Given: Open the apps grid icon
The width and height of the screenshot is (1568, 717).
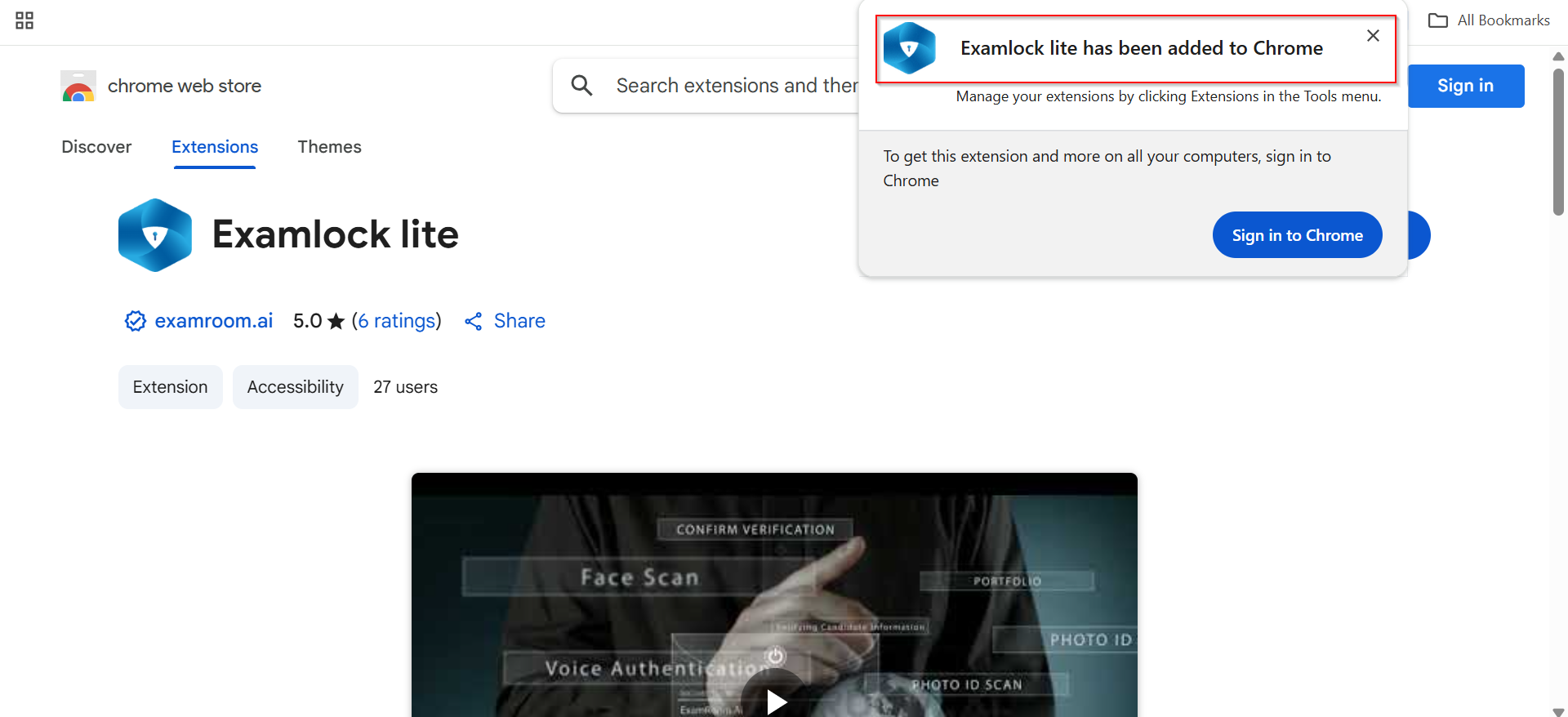Looking at the screenshot, I should pos(24,20).
